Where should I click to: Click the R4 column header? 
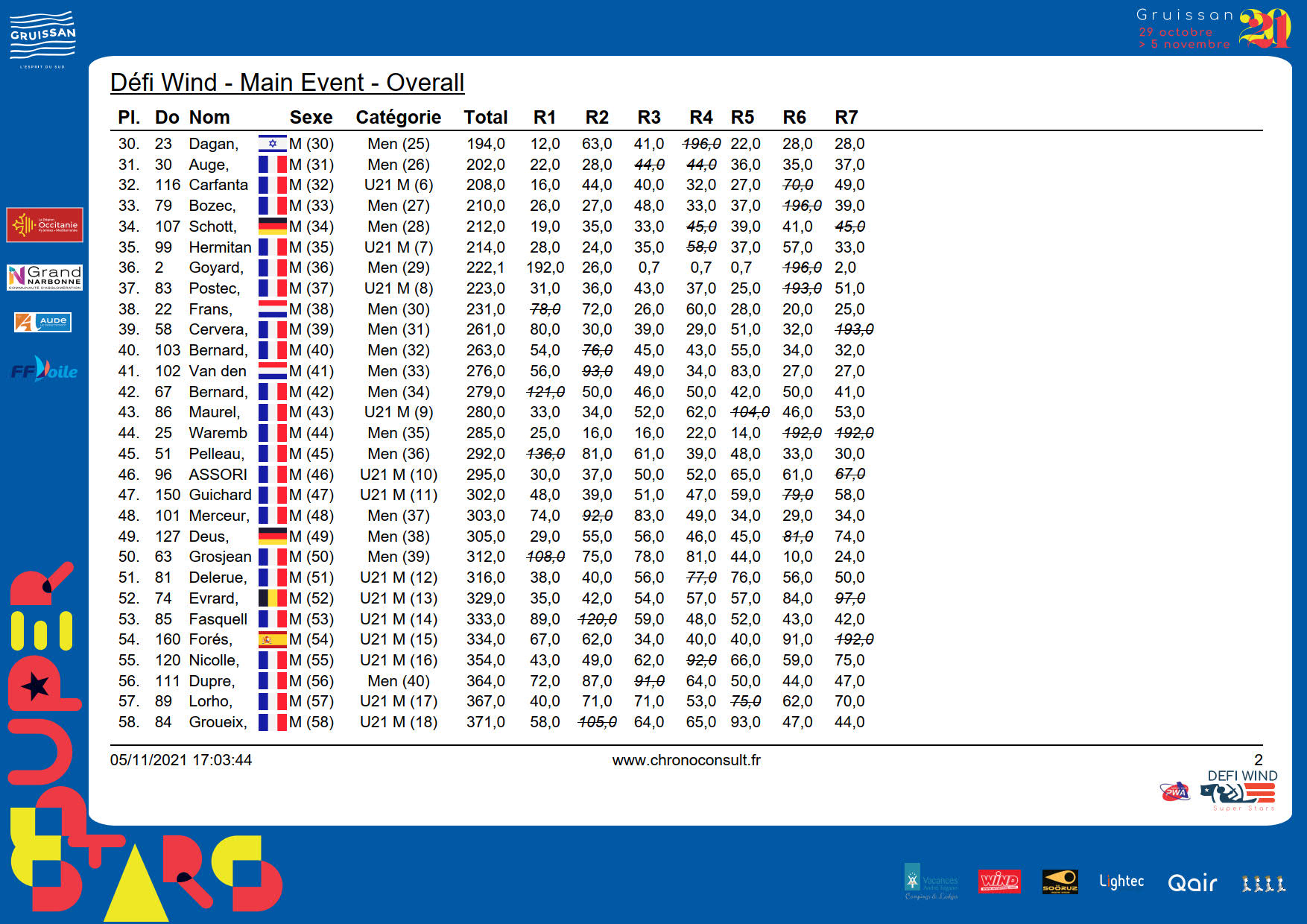click(701, 117)
